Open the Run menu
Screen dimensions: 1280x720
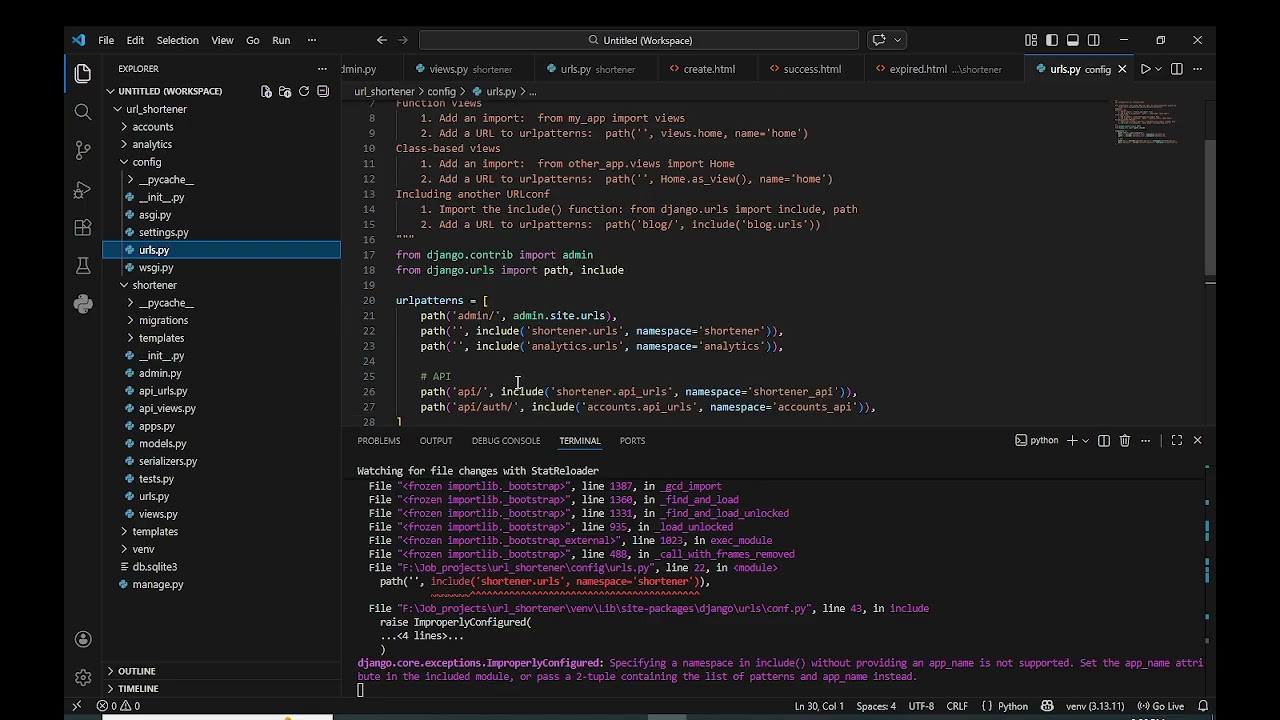pyautogui.click(x=281, y=40)
